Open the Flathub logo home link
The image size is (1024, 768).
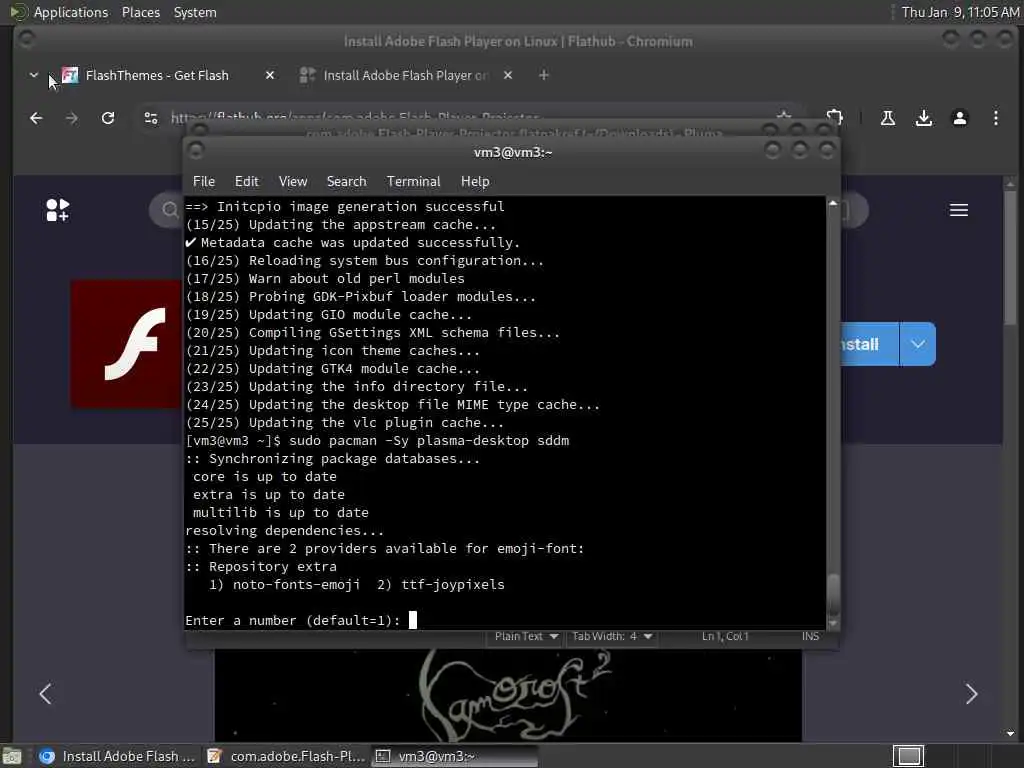57,210
